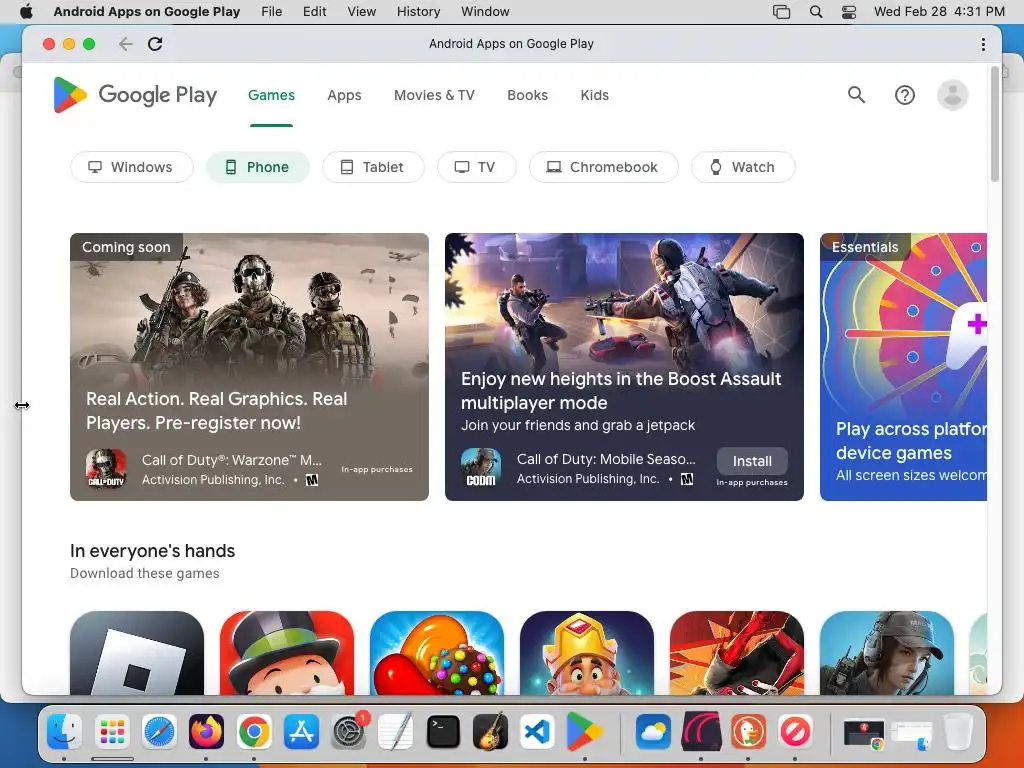Select the Chromebook device filter chip
The width and height of the screenshot is (1024, 768).
click(603, 167)
